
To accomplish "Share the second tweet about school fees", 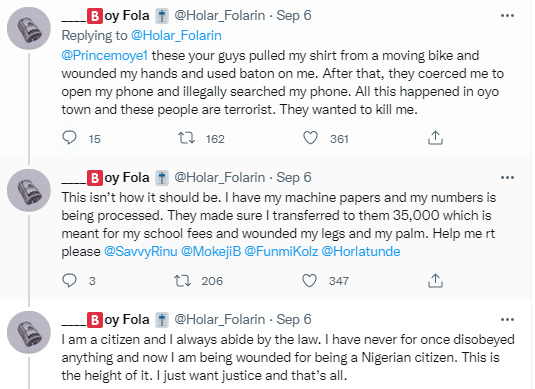I will point(435,280).
